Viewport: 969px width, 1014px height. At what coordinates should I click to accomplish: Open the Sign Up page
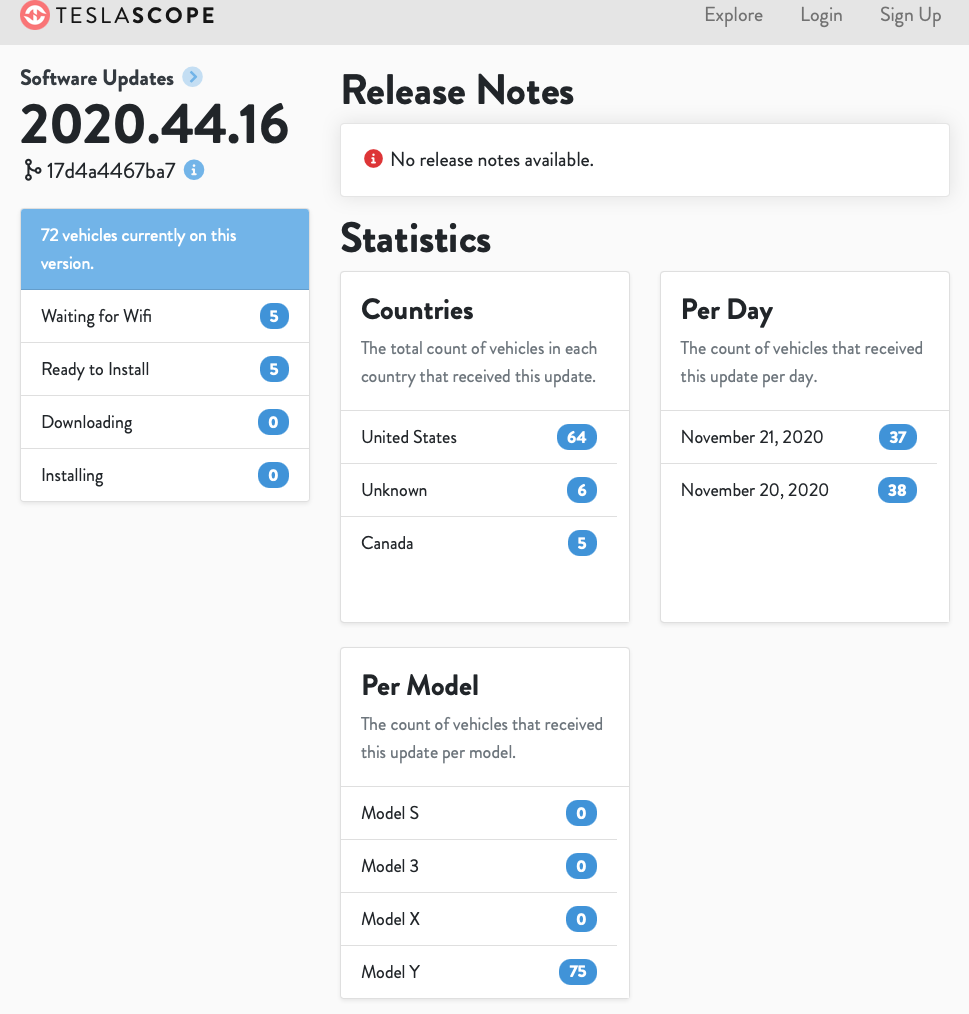(x=910, y=15)
